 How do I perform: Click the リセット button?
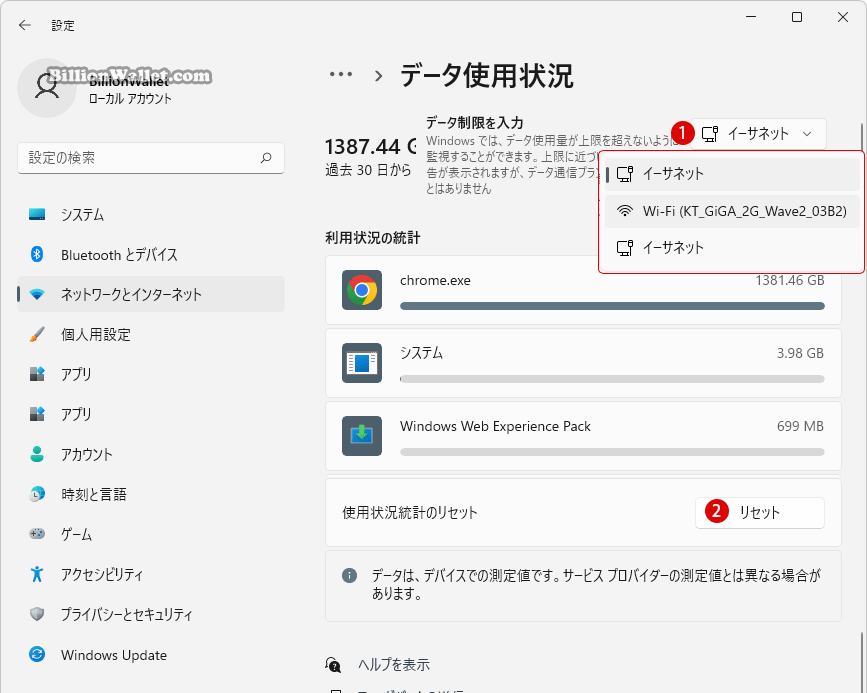[759, 513]
